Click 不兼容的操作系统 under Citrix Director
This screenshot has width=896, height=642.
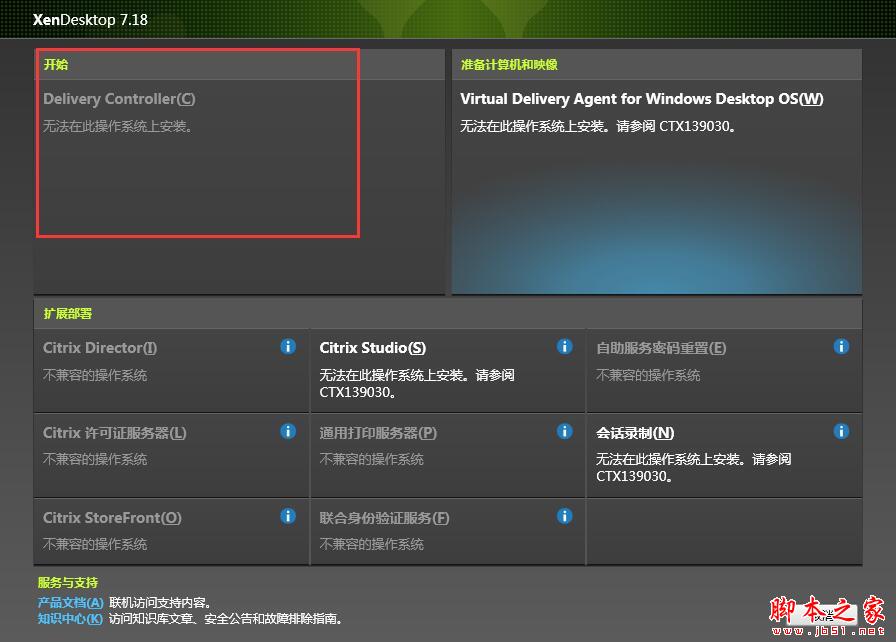click(x=95, y=375)
